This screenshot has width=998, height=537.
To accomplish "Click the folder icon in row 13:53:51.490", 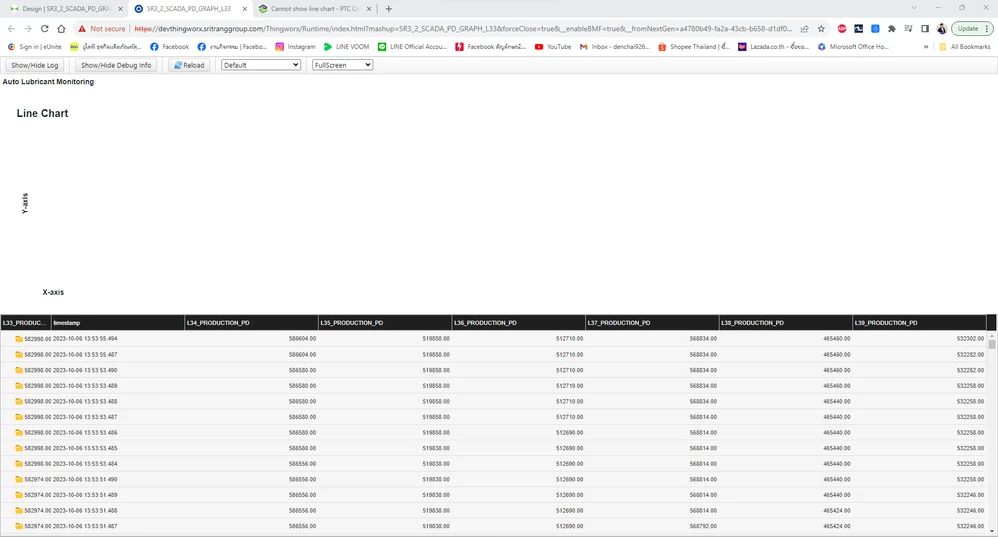I will [19, 479].
